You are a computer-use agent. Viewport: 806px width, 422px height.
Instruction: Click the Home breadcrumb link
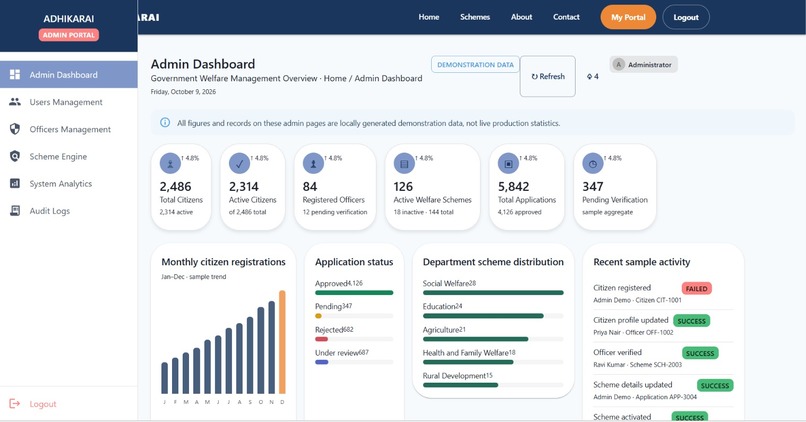click(335, 78)
